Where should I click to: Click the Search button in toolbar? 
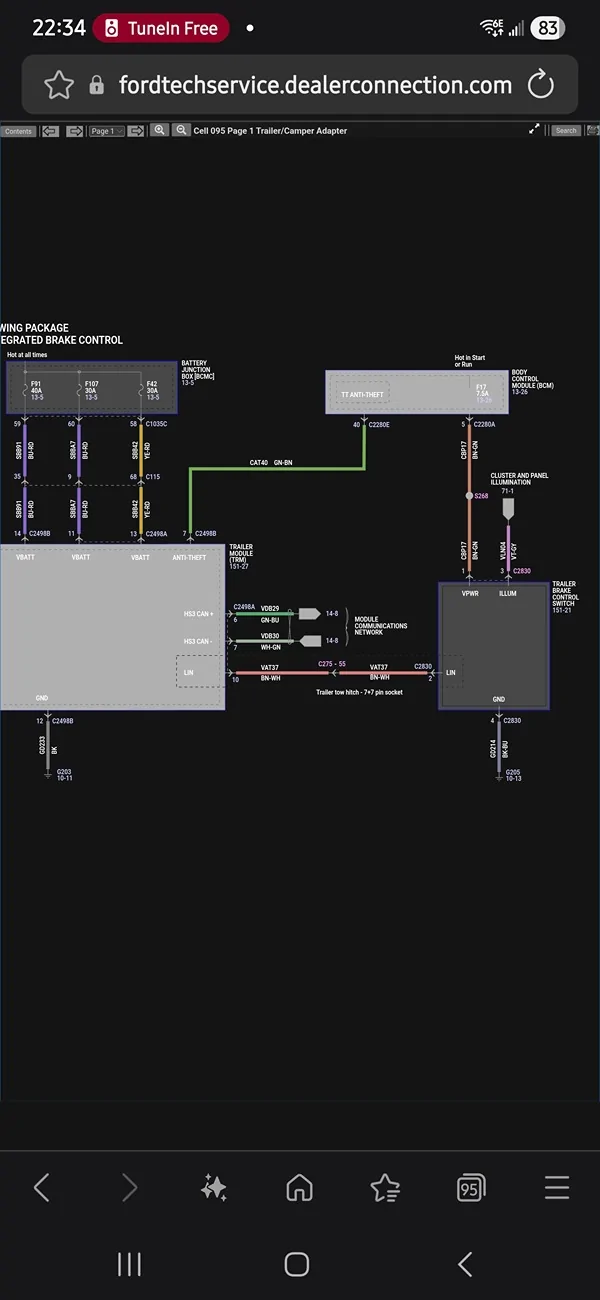pyautogui.click(x=566, y=131)
